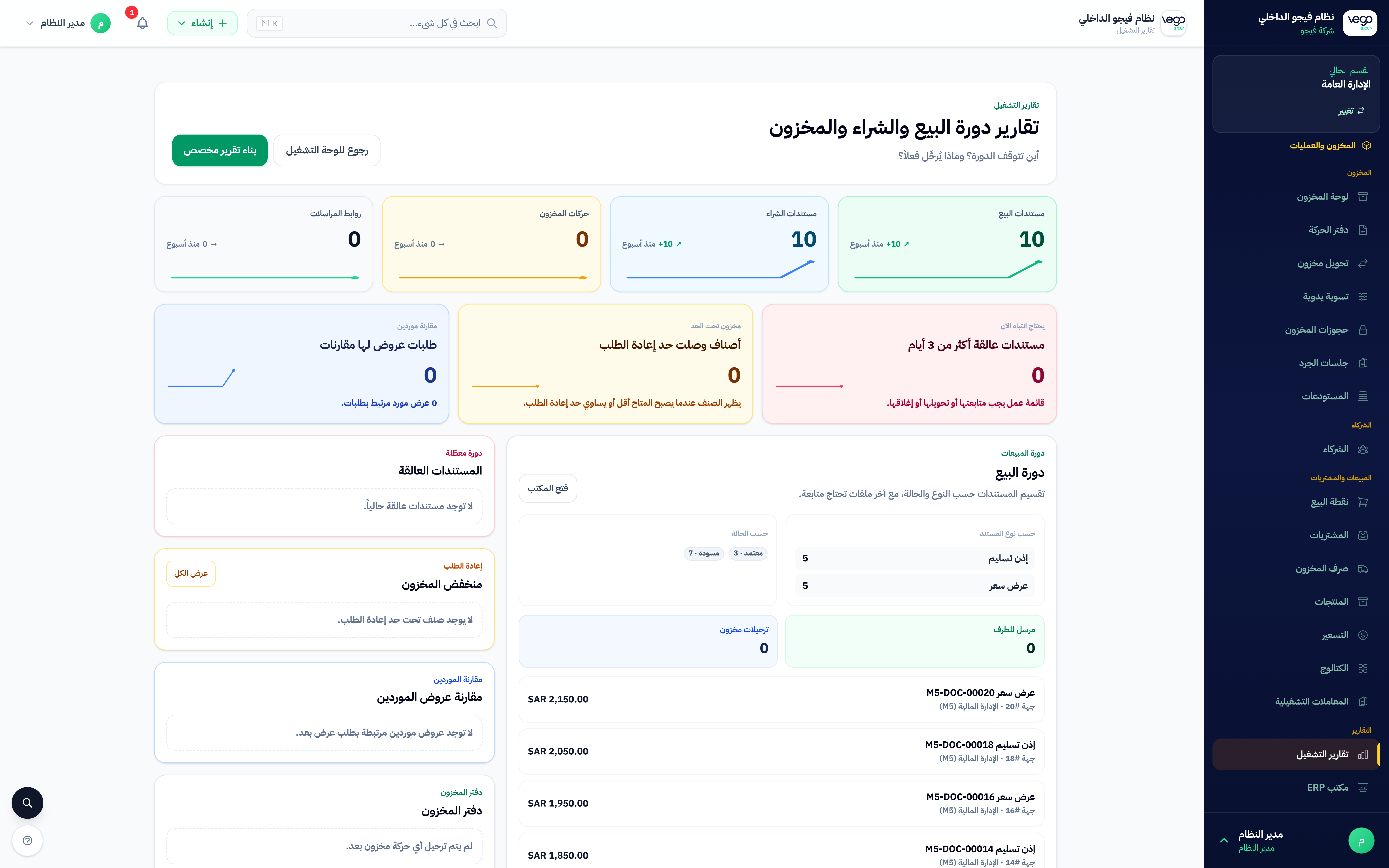
Task: Click the Vego logo in the sidebar header
Action: pos(1360,23)
